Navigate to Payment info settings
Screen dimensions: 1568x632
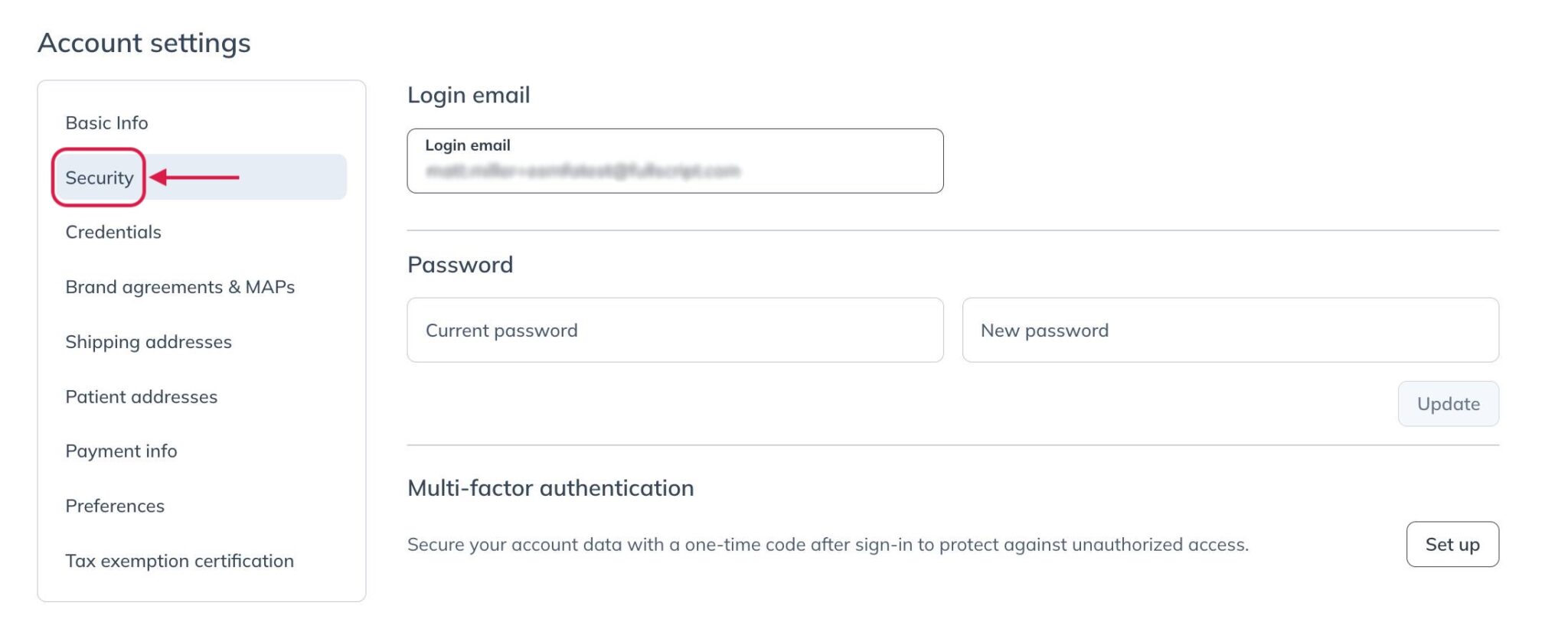pos(121,451)
